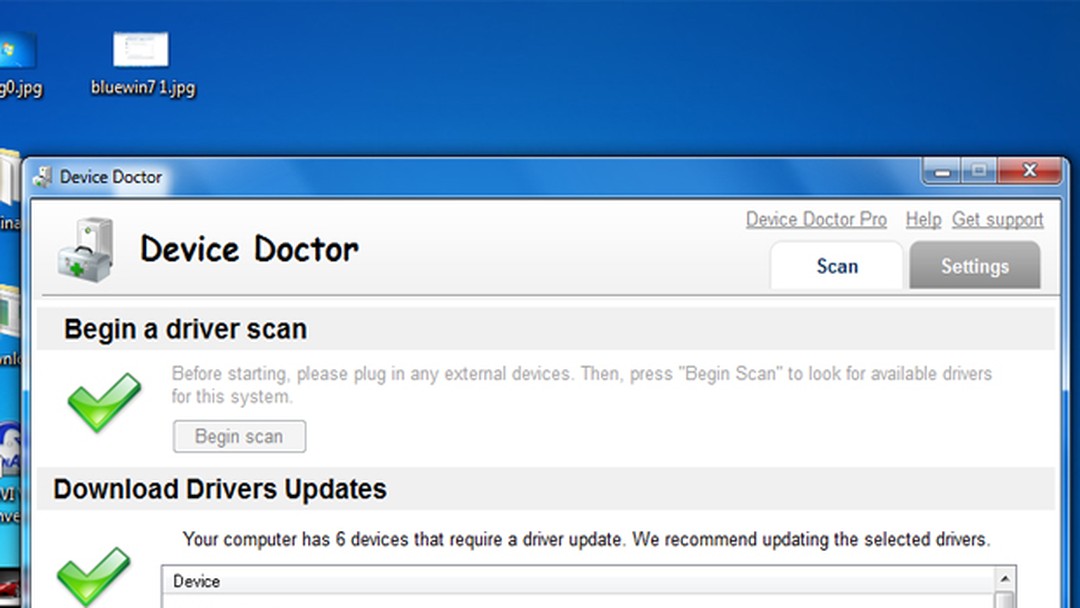
Task: Click the Begin a driver scan section heading
Action: pyautogui.click(x=185, y=329)
